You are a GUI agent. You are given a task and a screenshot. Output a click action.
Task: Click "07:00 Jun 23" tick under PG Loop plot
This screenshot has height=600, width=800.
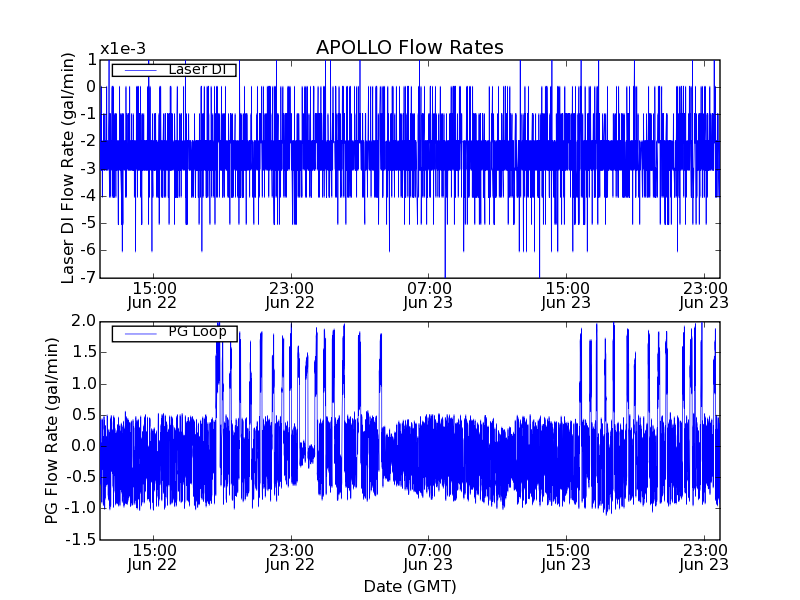tap(428, 558)
